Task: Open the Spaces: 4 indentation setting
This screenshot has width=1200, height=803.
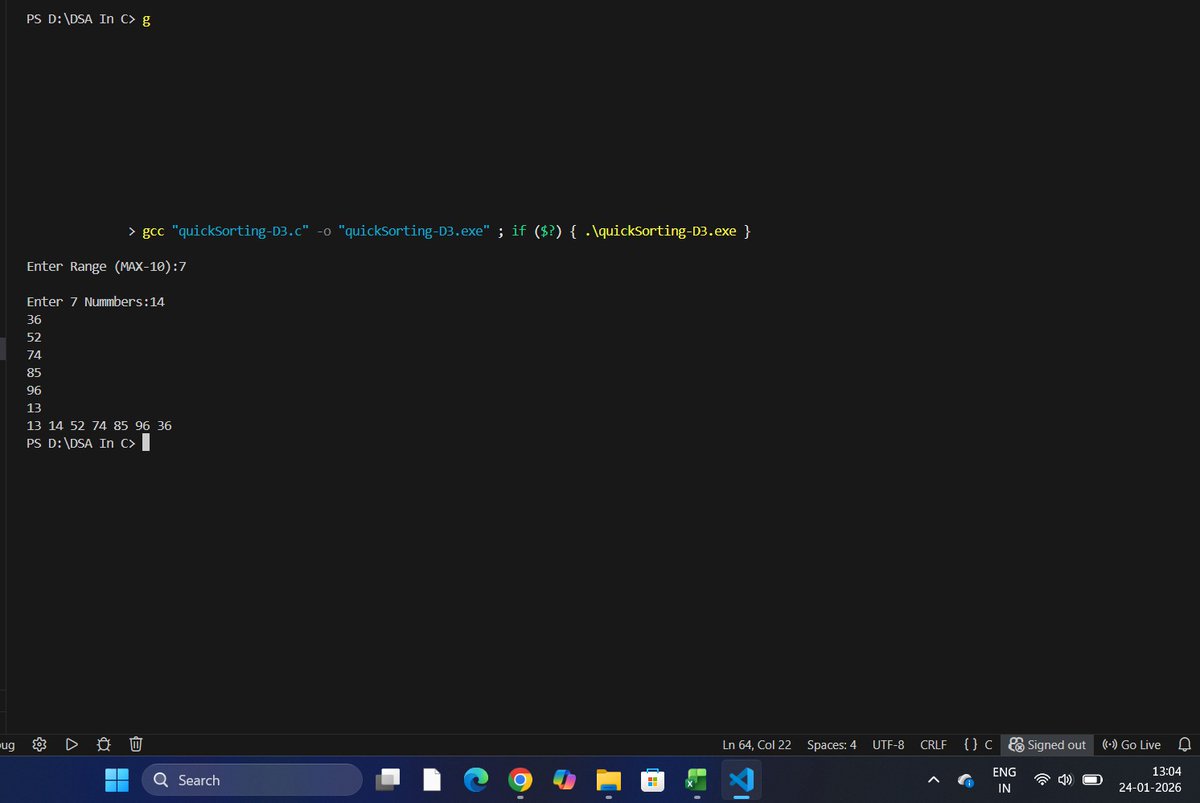Action: (832, 745)
